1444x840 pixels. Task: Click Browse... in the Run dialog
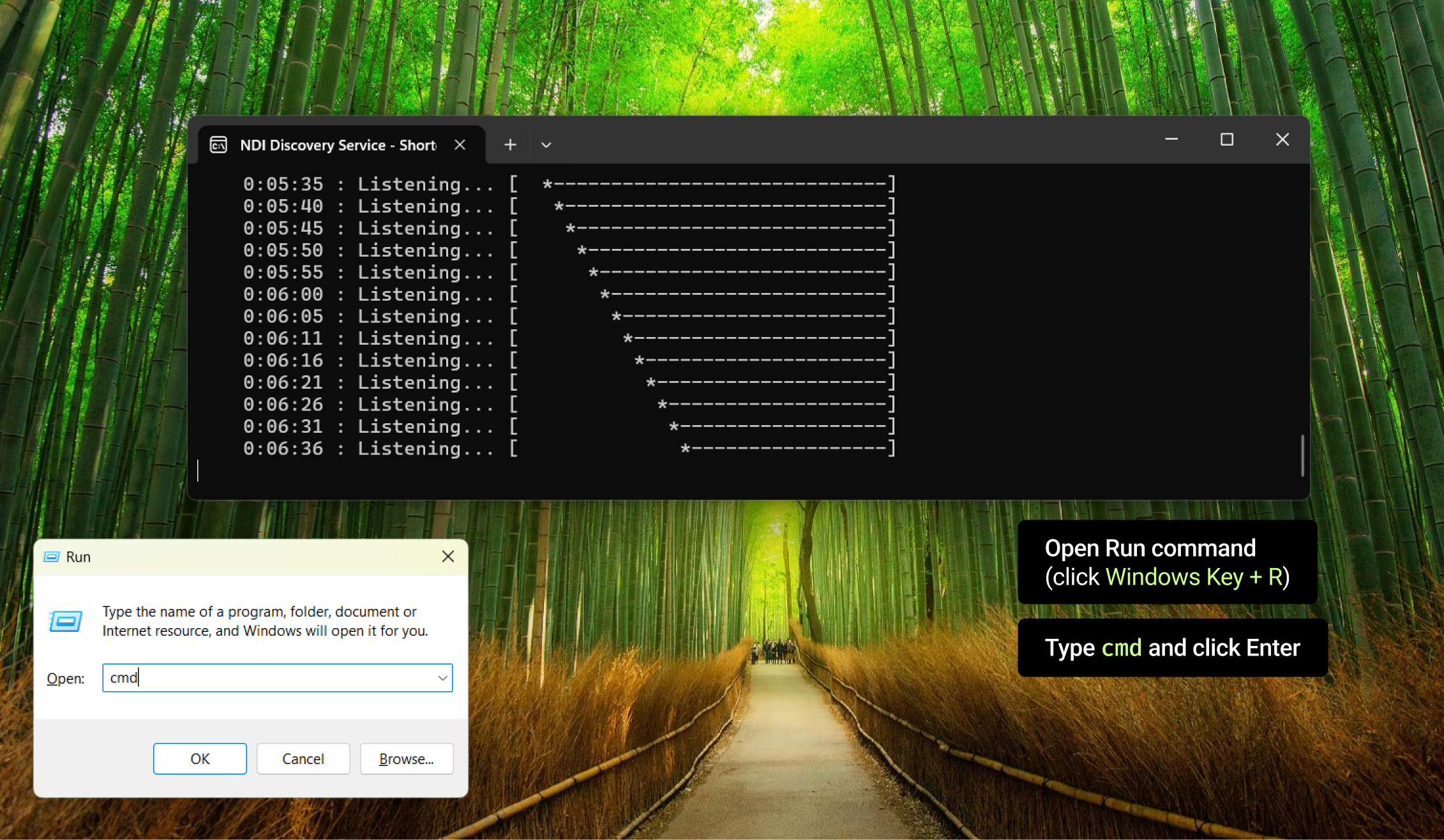pyautogui.click(x=407, y=758)
